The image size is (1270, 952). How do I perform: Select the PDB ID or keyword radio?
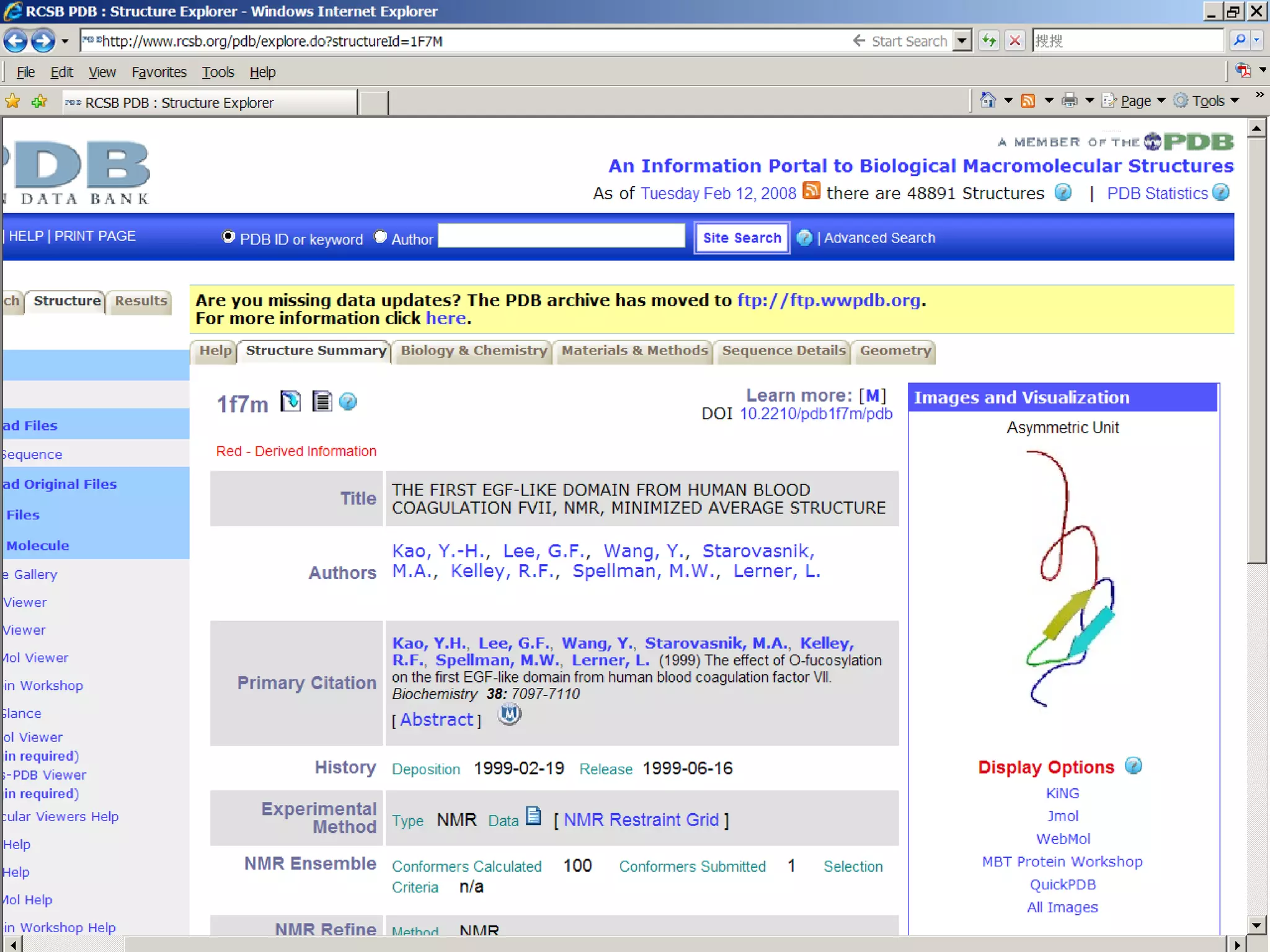pos(228,237)
